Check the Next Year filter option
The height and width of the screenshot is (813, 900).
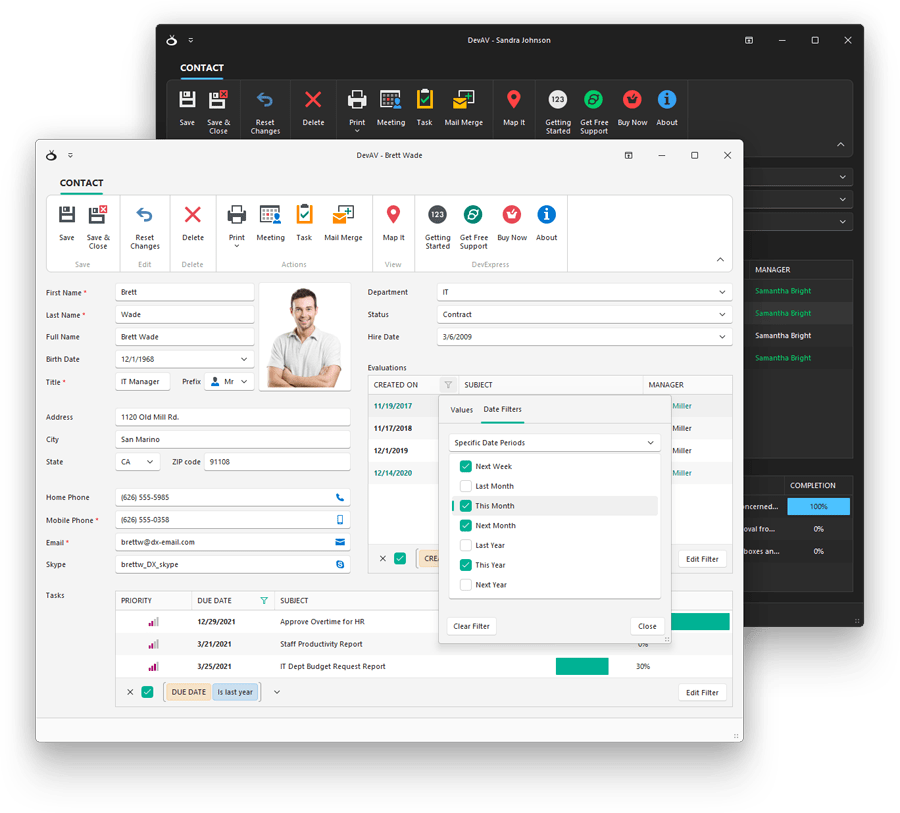coord(465,585)
